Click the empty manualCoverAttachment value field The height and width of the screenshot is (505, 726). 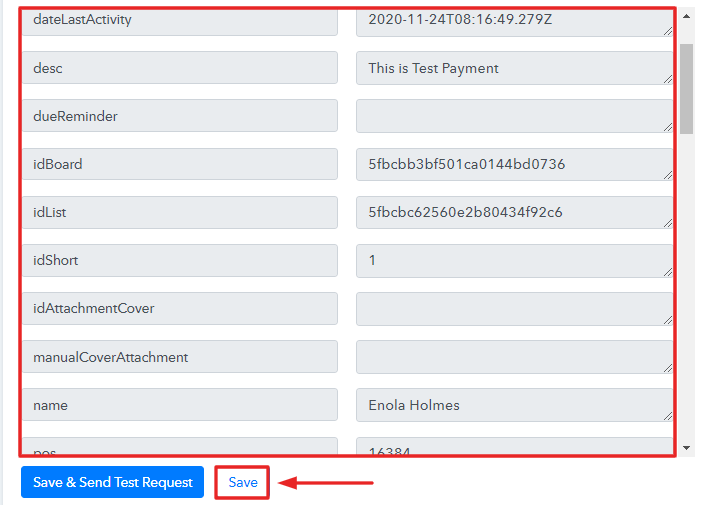coord(514,357)
